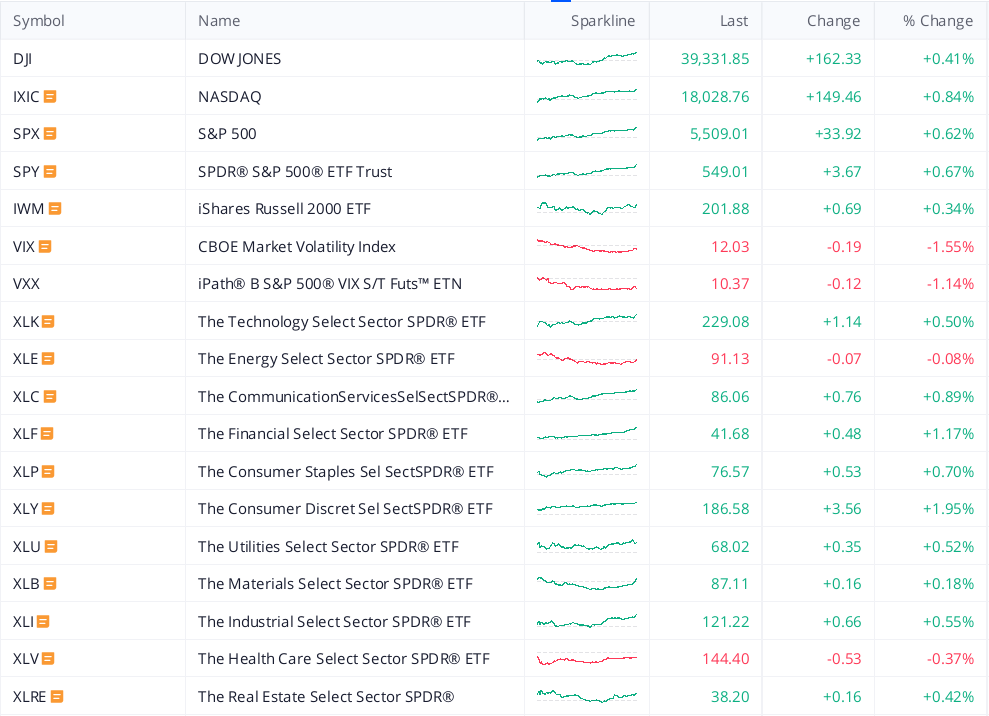Click the orange note icon next to XLC
Screen dimensions: 989x716
[x=50, y=397]
